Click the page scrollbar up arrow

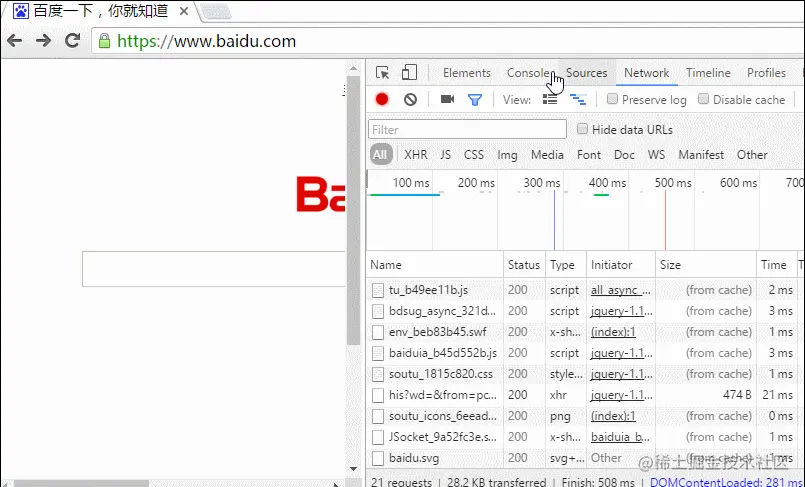[x=353, y=68]
